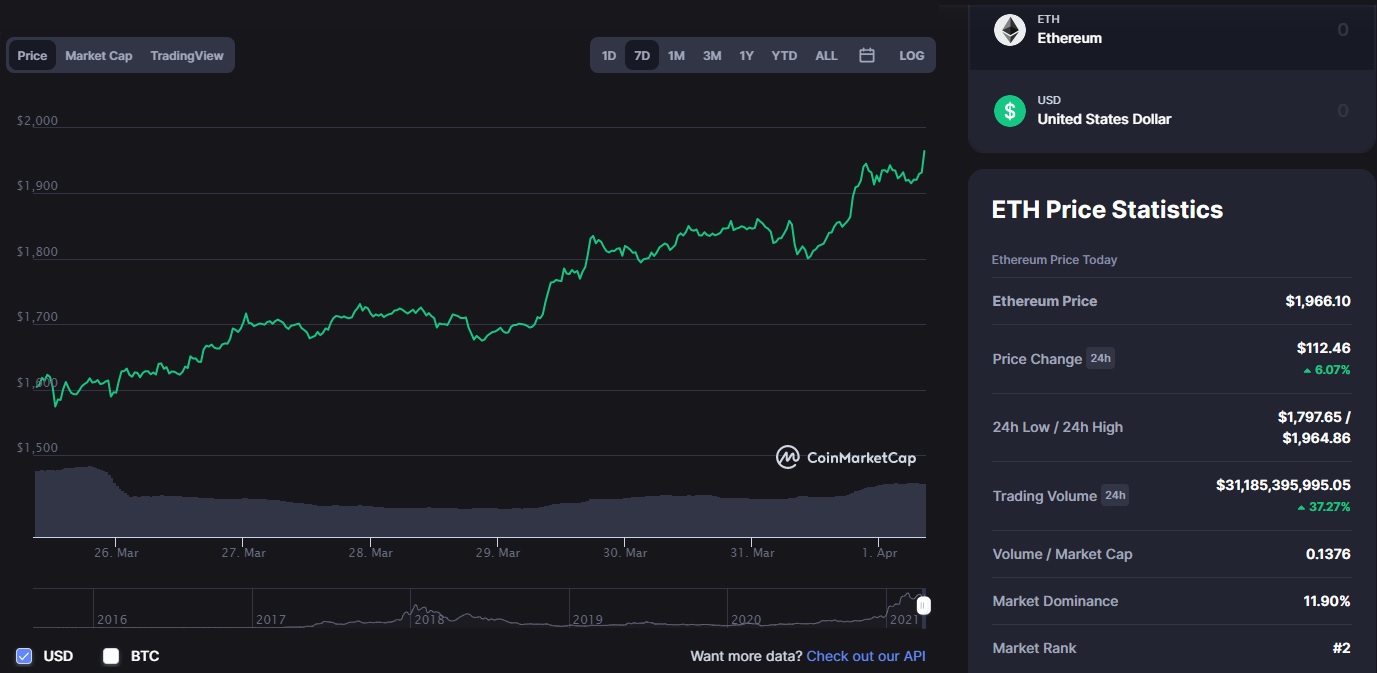Select the 1D time range
The image size is (1377, 673).
(x=609, y=56)
